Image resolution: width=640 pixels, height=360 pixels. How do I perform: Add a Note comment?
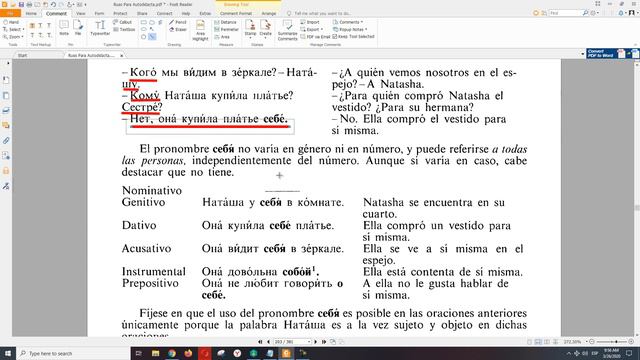click(64, 28)
